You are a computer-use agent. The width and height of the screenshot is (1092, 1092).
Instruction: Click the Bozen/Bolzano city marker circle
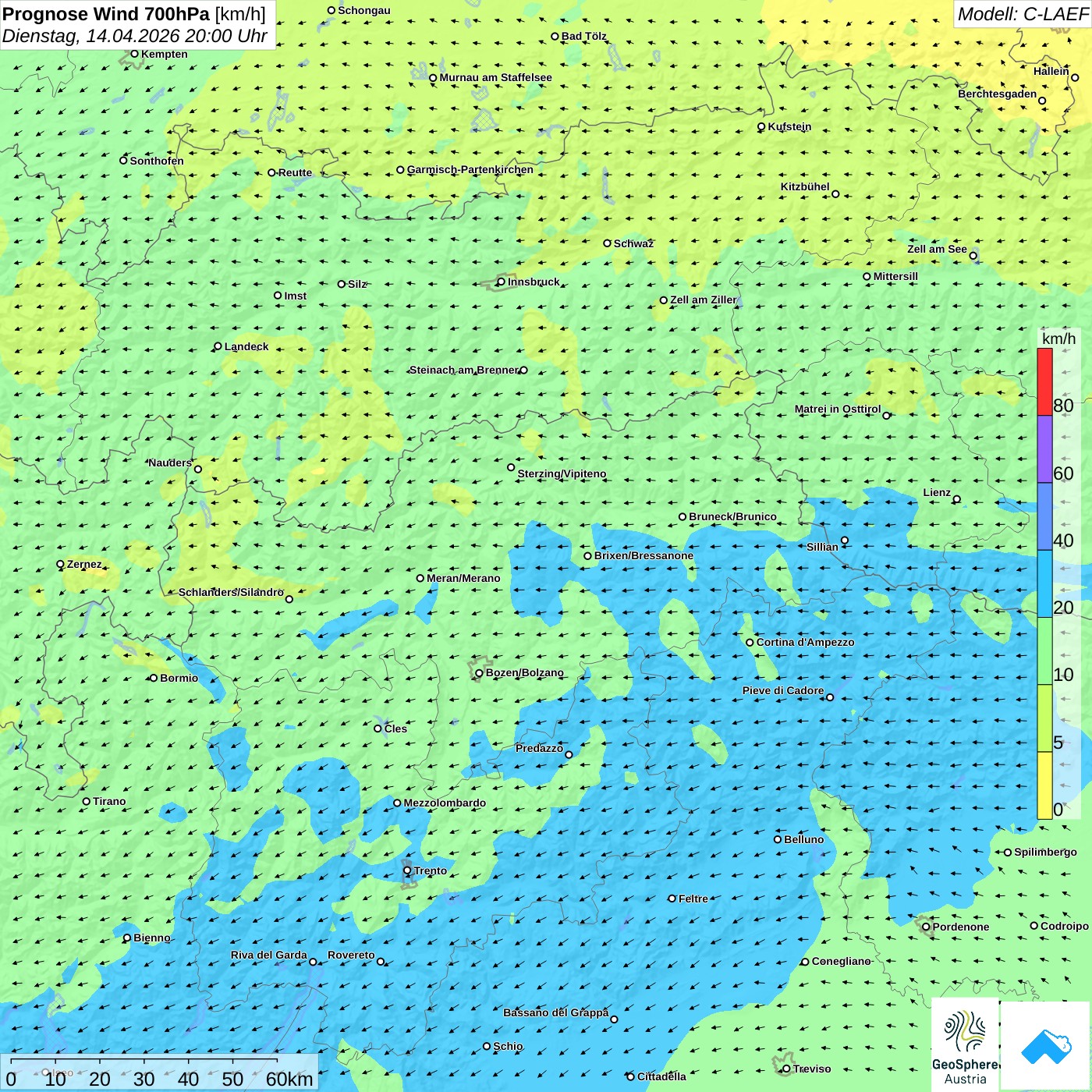point(480,673)
